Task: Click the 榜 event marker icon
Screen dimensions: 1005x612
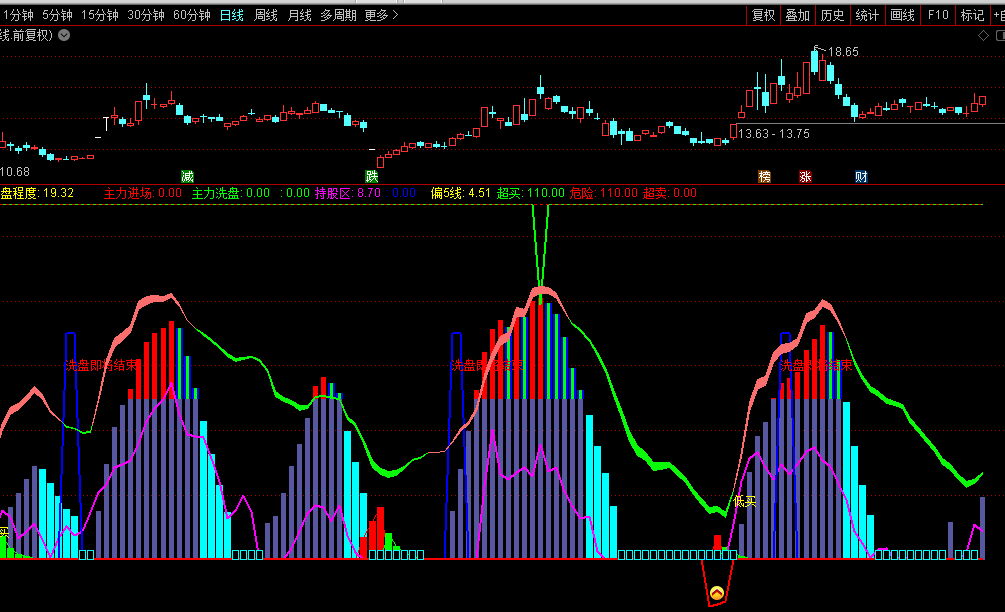Action: [765, 176]
